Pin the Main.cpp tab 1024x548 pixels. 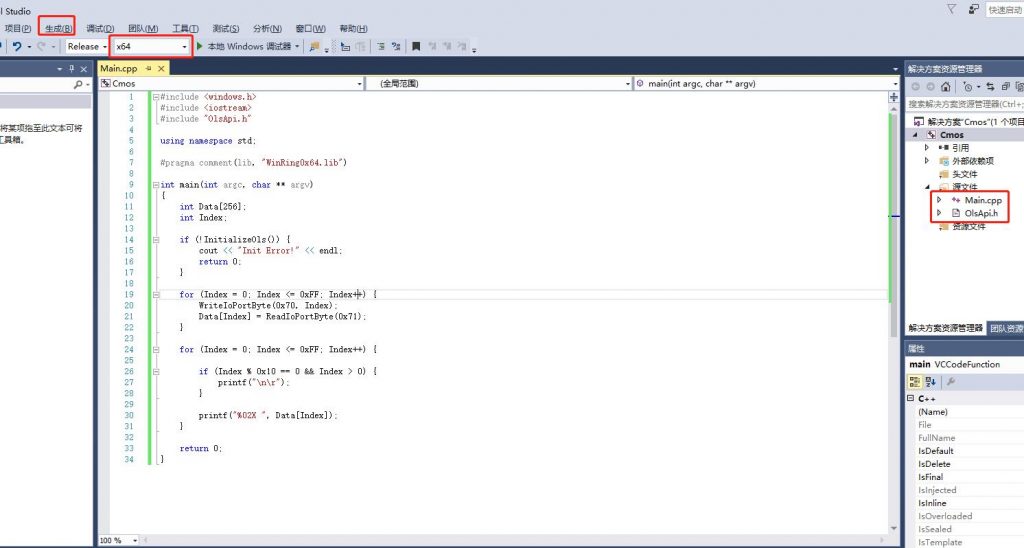coord(148,68)
